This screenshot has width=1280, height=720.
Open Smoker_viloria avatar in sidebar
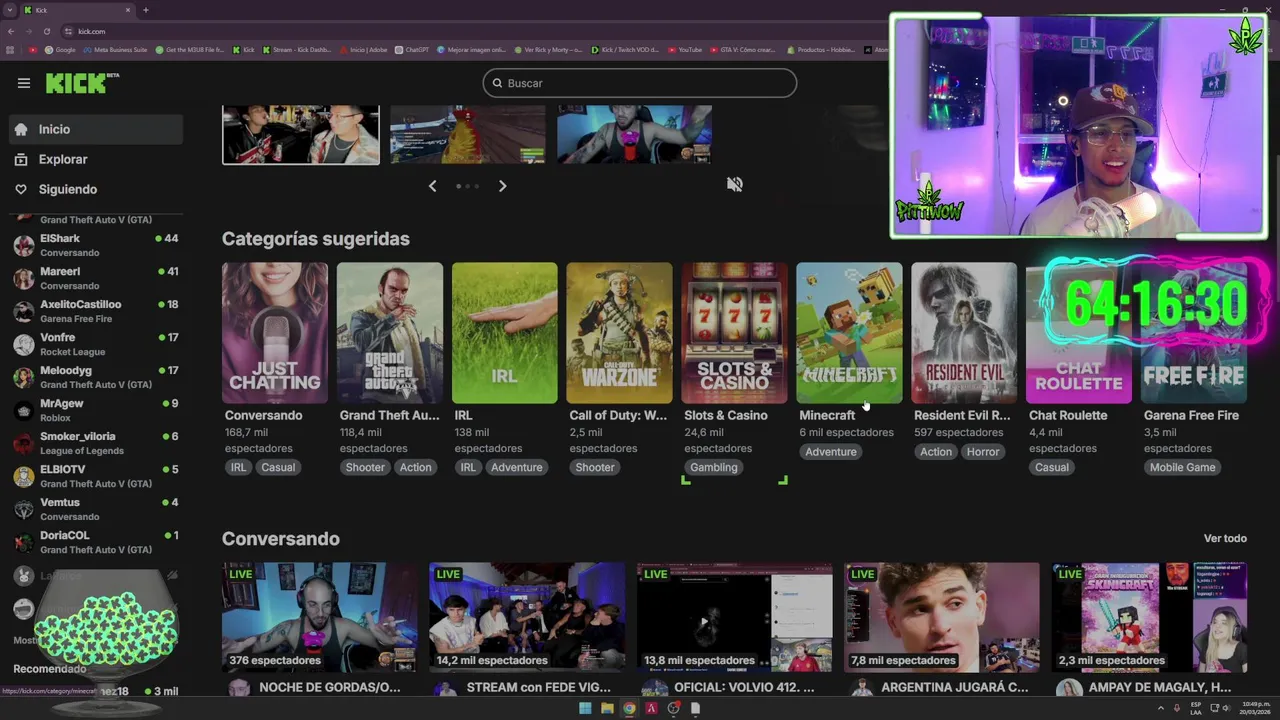(x=24, y=443)
